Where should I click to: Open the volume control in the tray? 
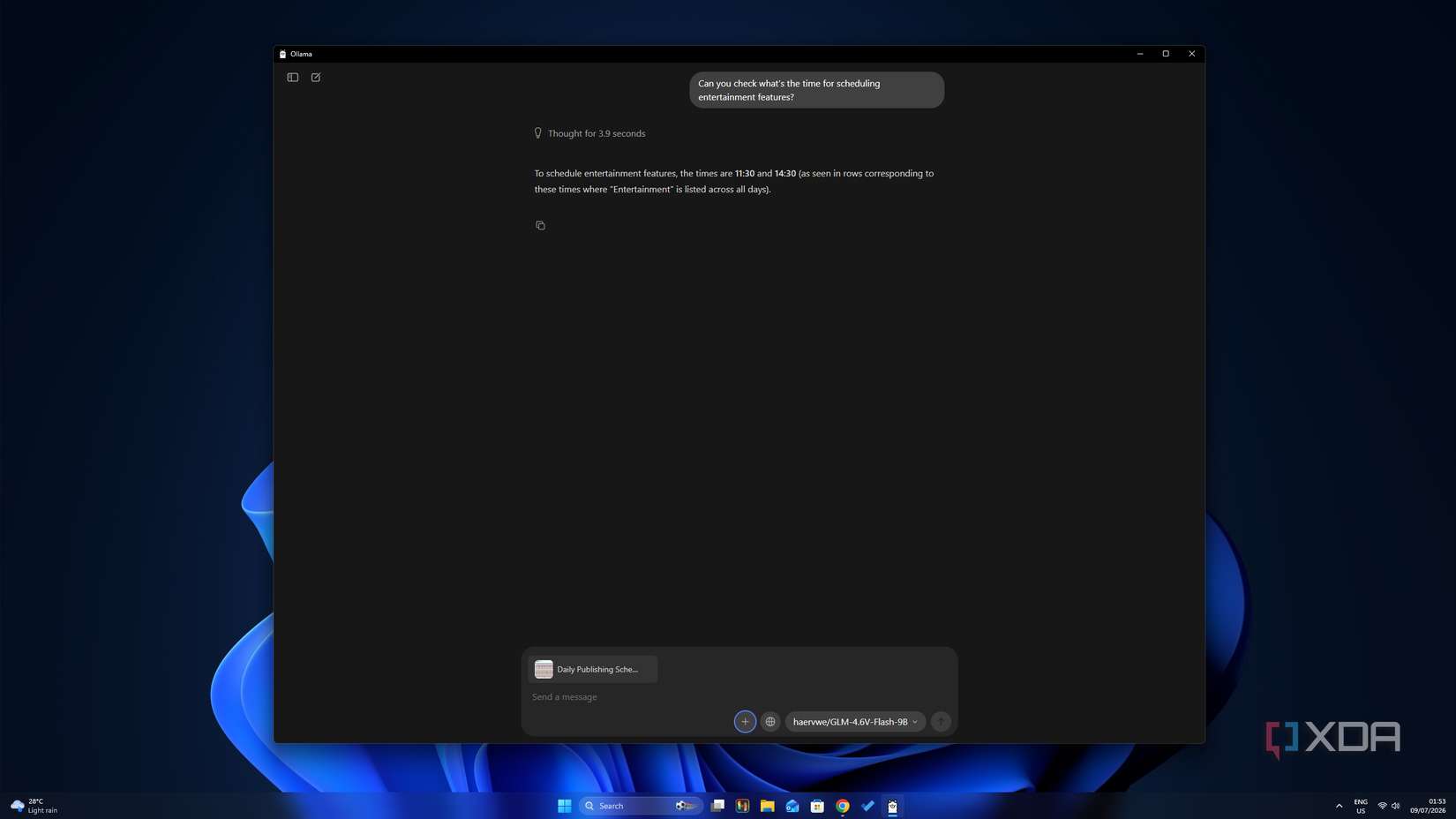(x=1395, y=806)
